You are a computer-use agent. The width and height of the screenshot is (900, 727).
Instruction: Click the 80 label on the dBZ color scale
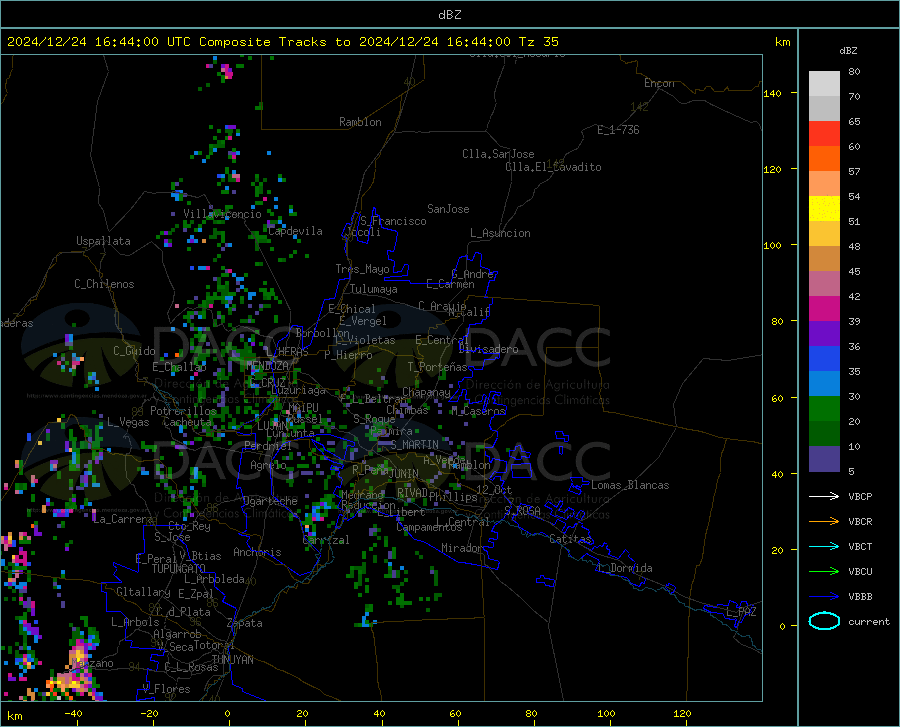point(854,71)
